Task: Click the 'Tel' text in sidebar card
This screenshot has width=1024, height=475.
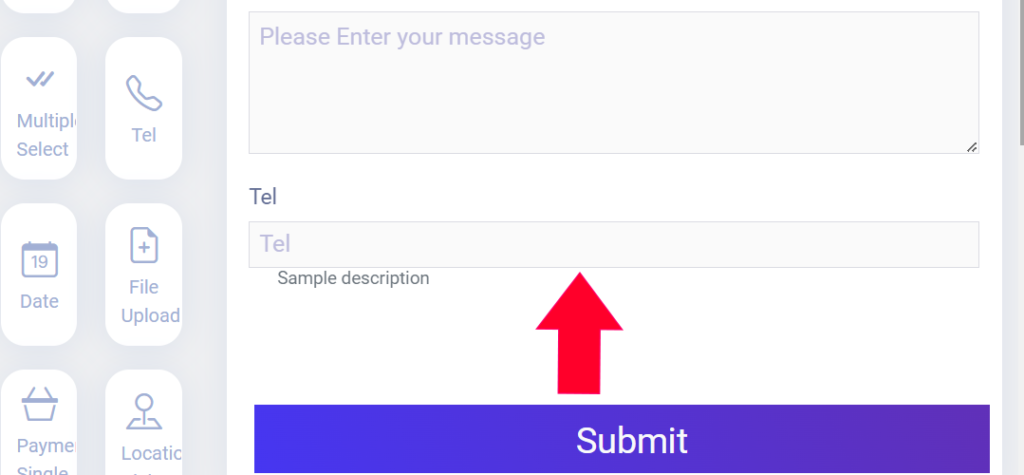Action: (144, 135)
